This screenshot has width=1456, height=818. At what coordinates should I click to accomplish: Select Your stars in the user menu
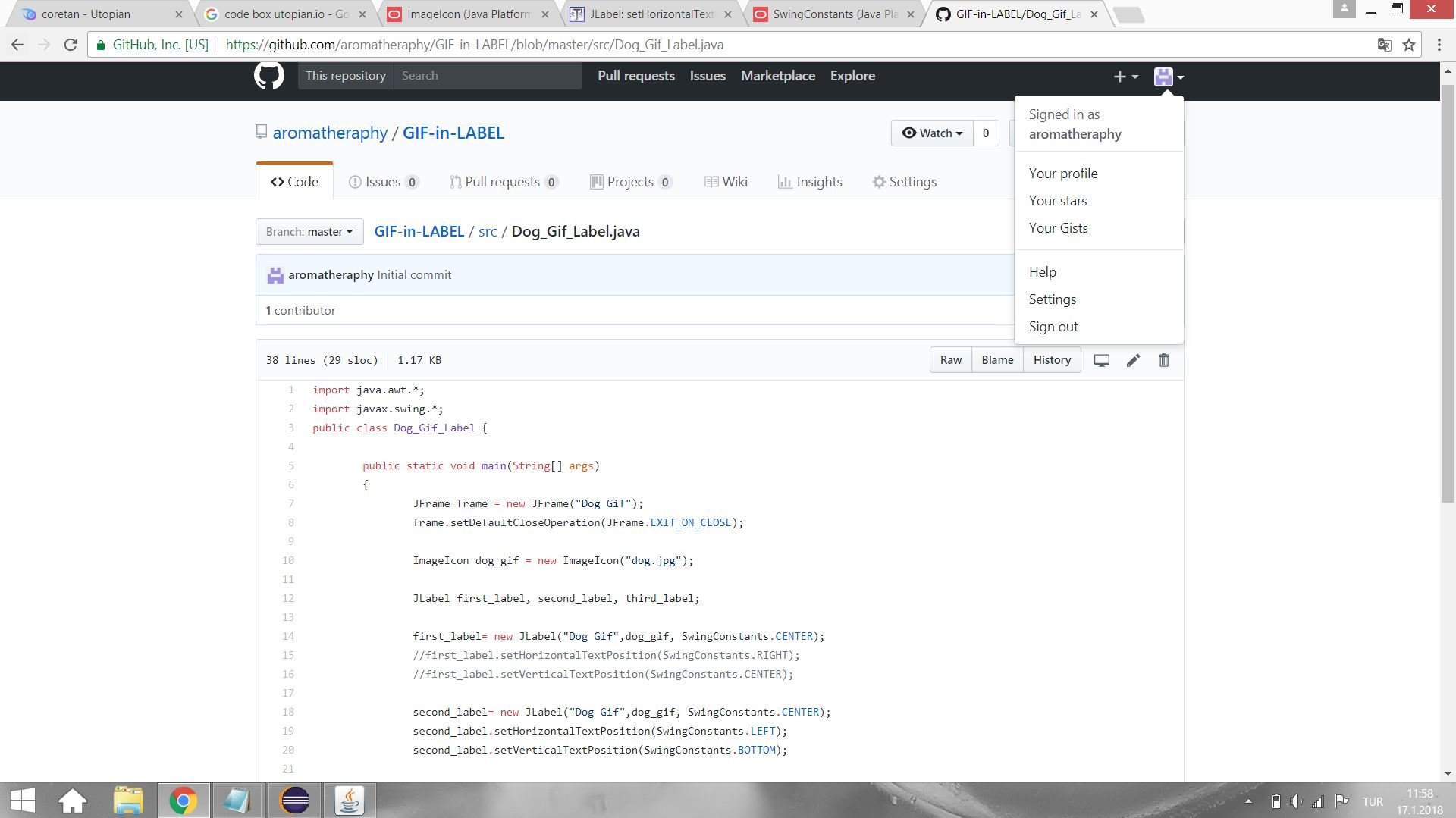[x=1099, y=201]
